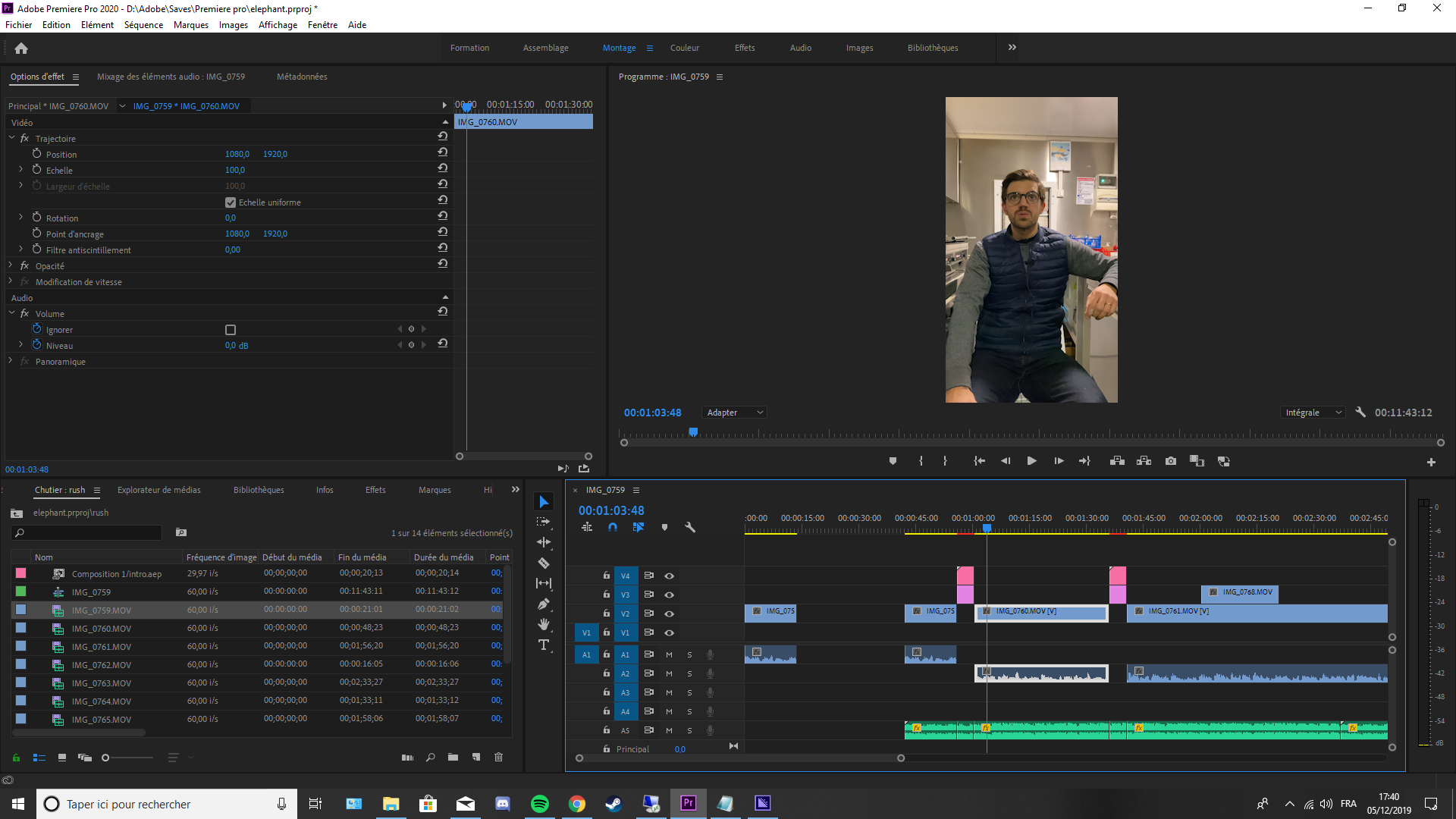
Task: Open the Intégrale resolution dropdown
Action: click(1313, 413)
